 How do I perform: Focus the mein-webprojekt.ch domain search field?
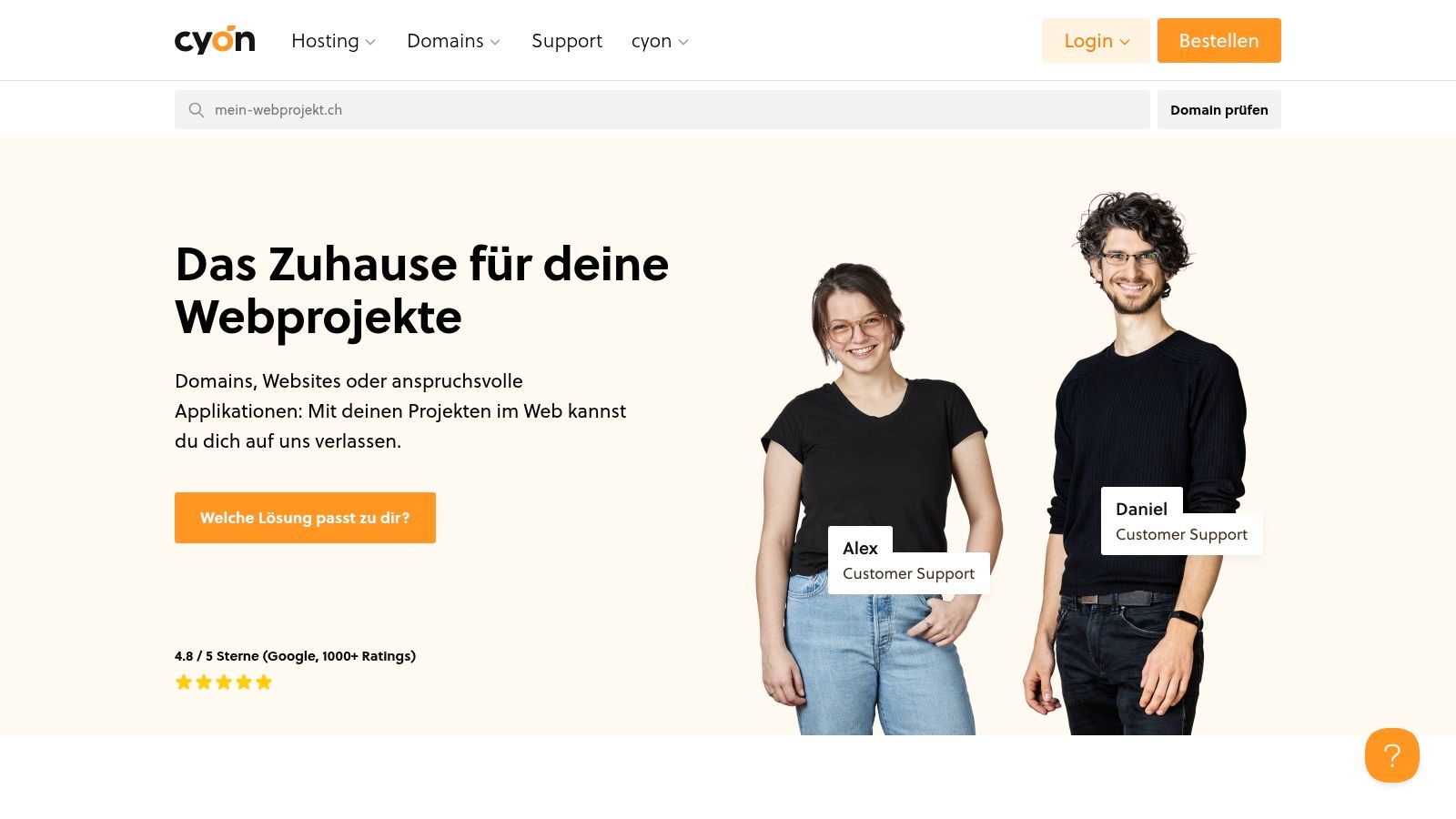662,110
